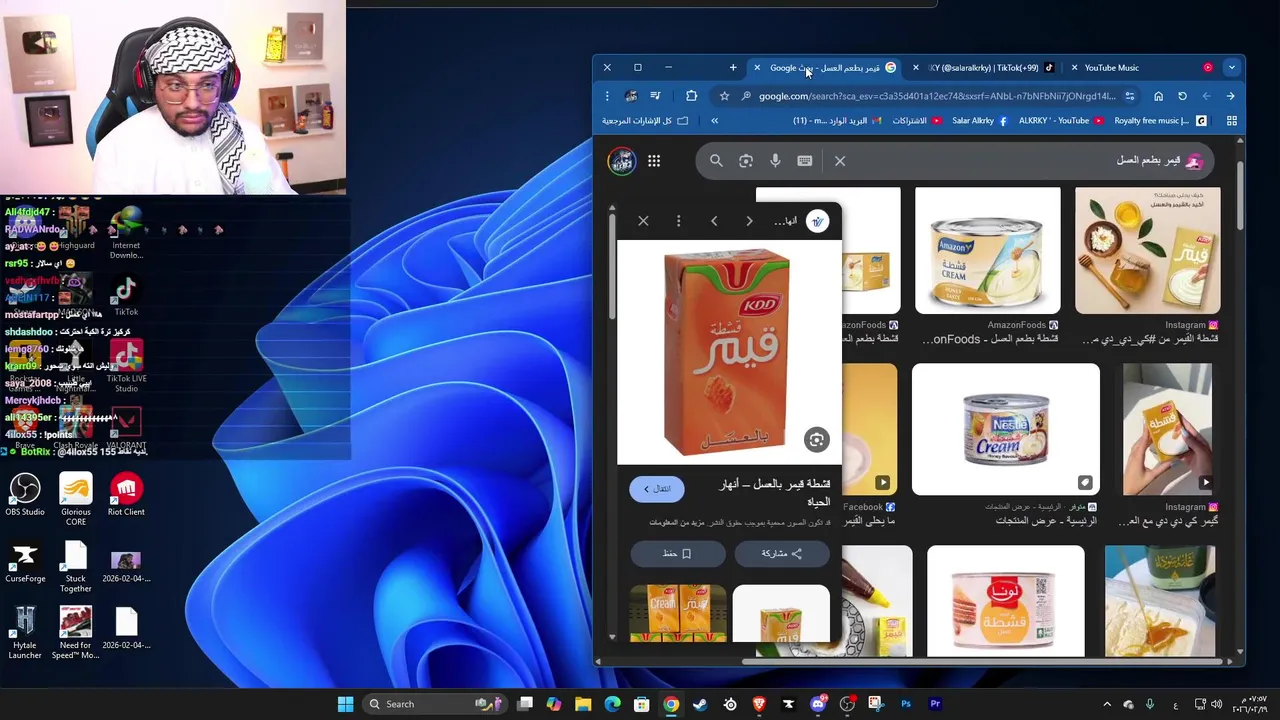The image size is (1280, 720).
Task: Go to previous image in the preview panel
Action: (714, 221)
